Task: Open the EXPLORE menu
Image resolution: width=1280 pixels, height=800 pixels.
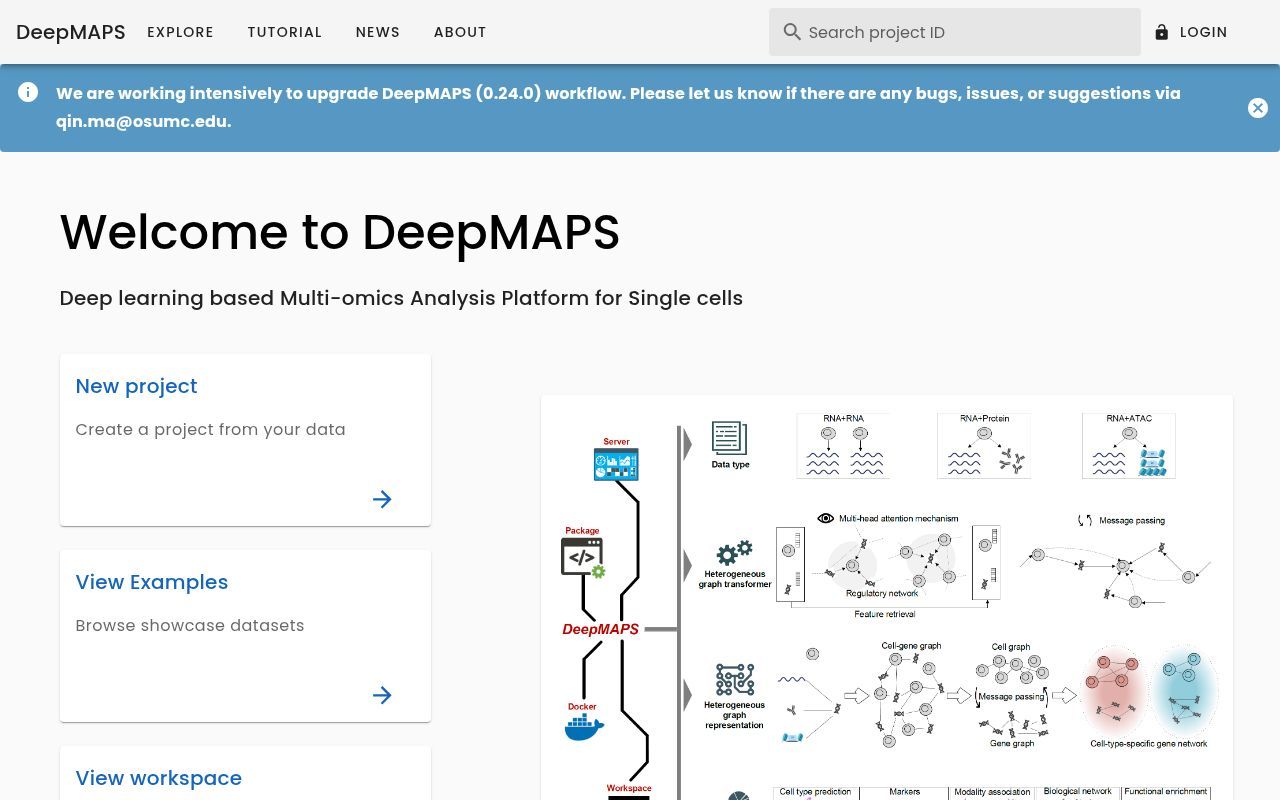Action: coord(180,32)
